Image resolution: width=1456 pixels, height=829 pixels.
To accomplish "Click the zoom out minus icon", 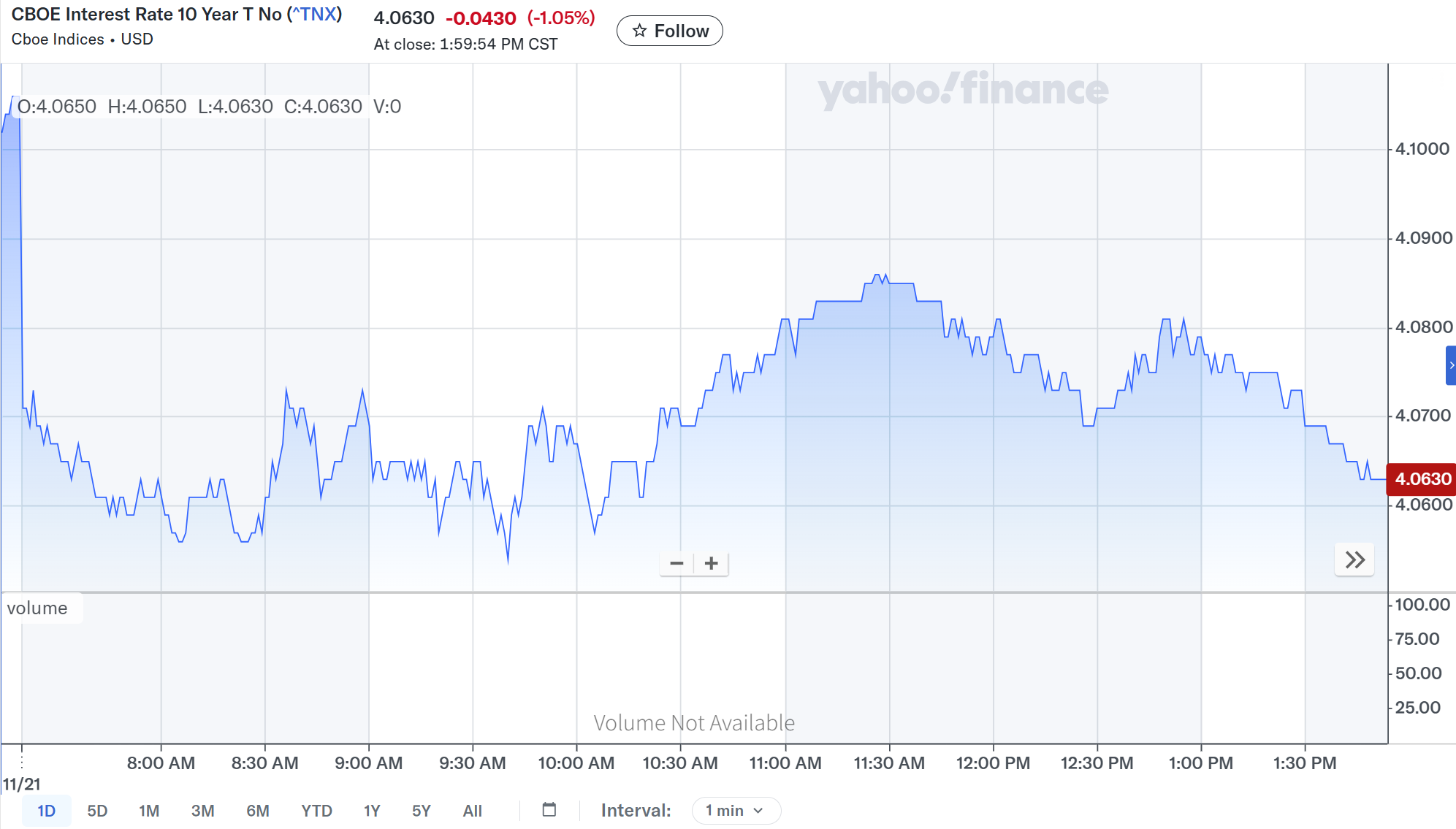I will [x=676, y=563].
